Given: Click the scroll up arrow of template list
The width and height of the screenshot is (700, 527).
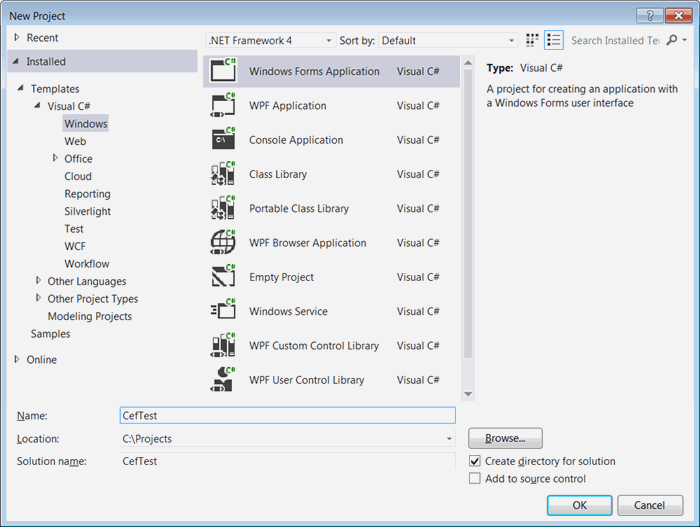Looking at the screenshot, I should [468, 63].
